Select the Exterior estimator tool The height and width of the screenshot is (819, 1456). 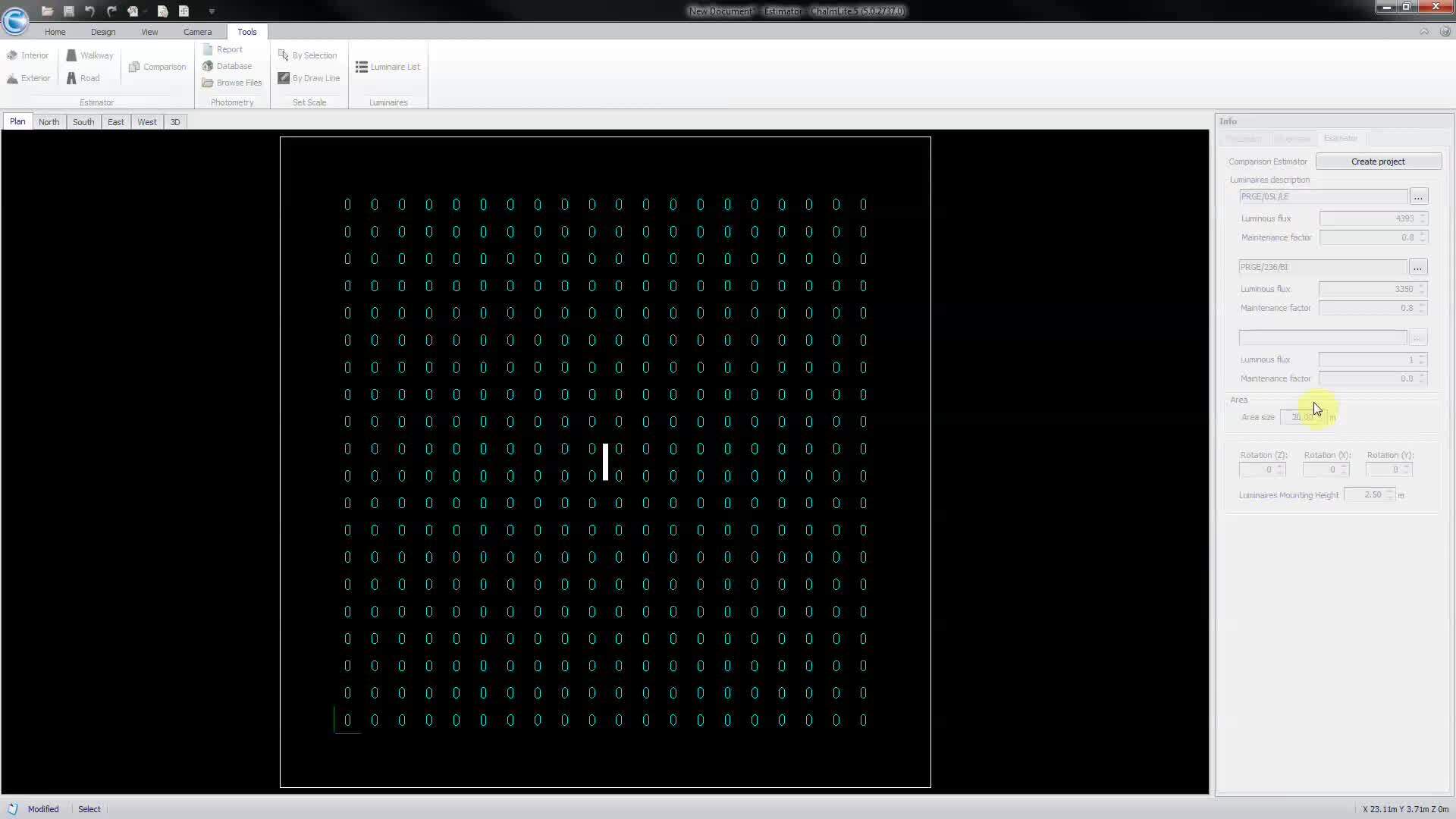pyautogui.click(x=28, y=77)
